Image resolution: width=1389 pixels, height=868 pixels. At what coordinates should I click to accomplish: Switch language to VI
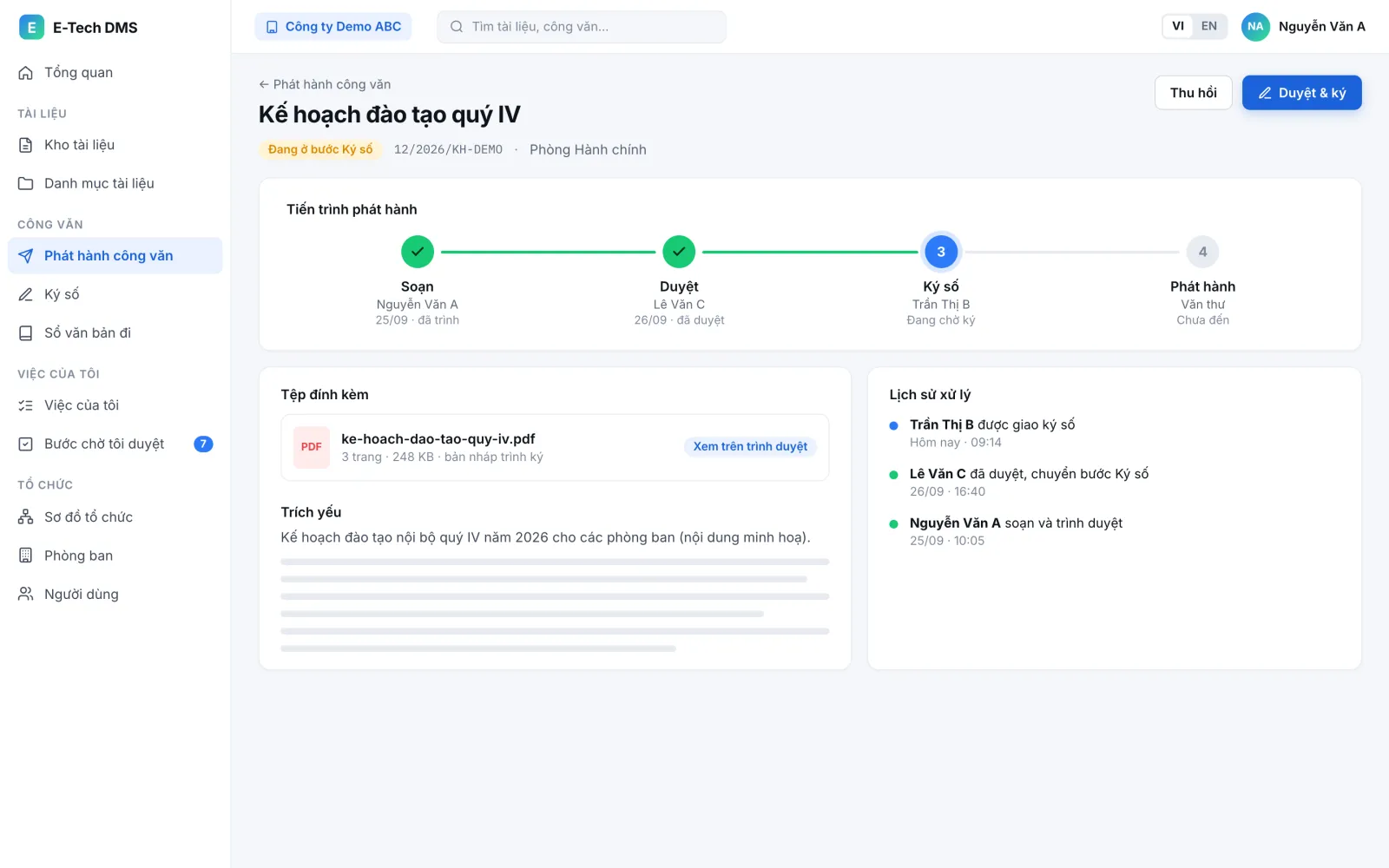tap(1178, 26)
